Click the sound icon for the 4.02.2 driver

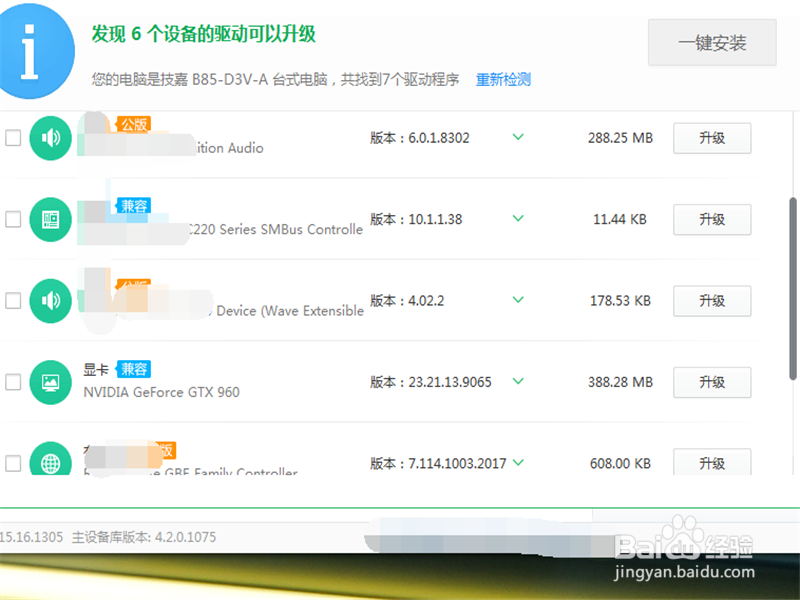point(51,301)
